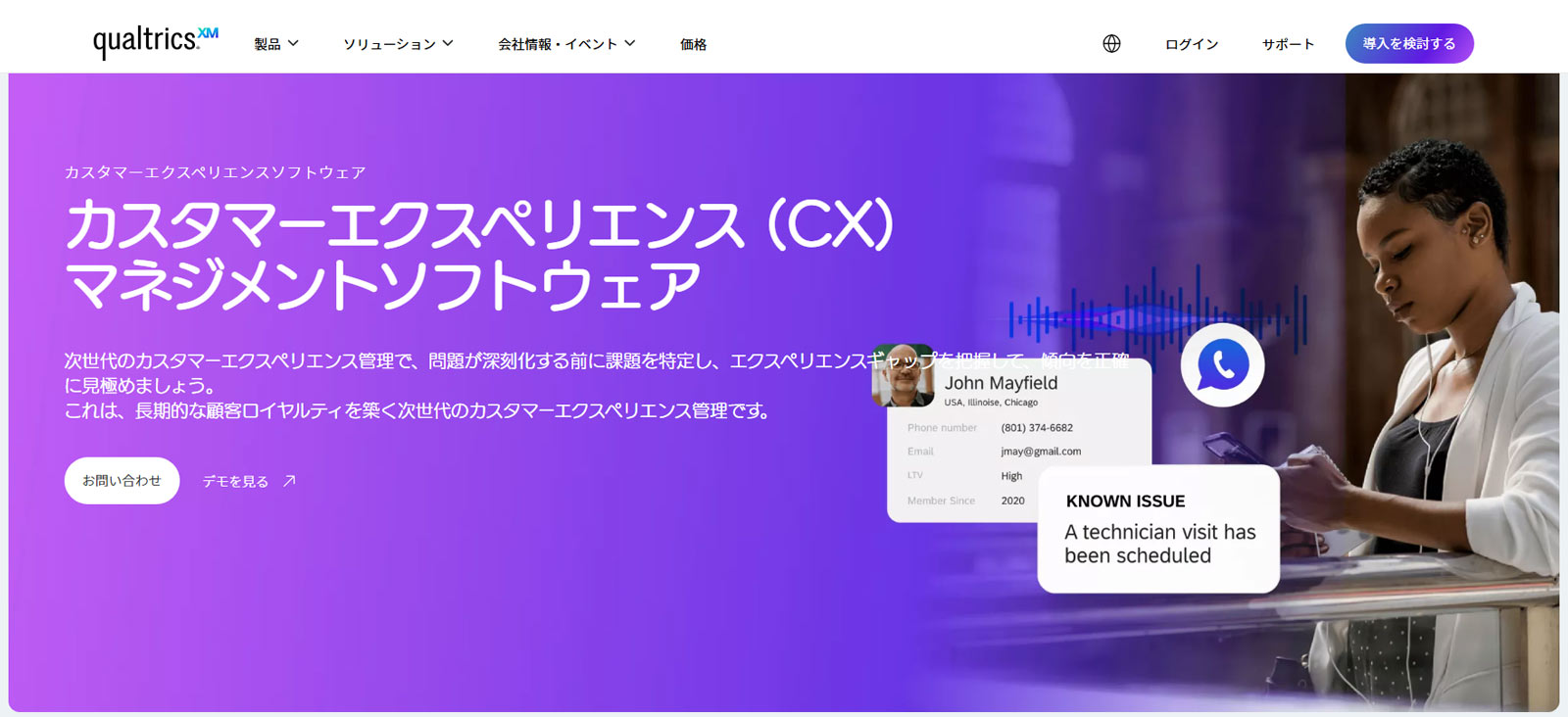Open the 価格 menu item
Viewport: 1568px width, 717px height.
pos(693,44)
